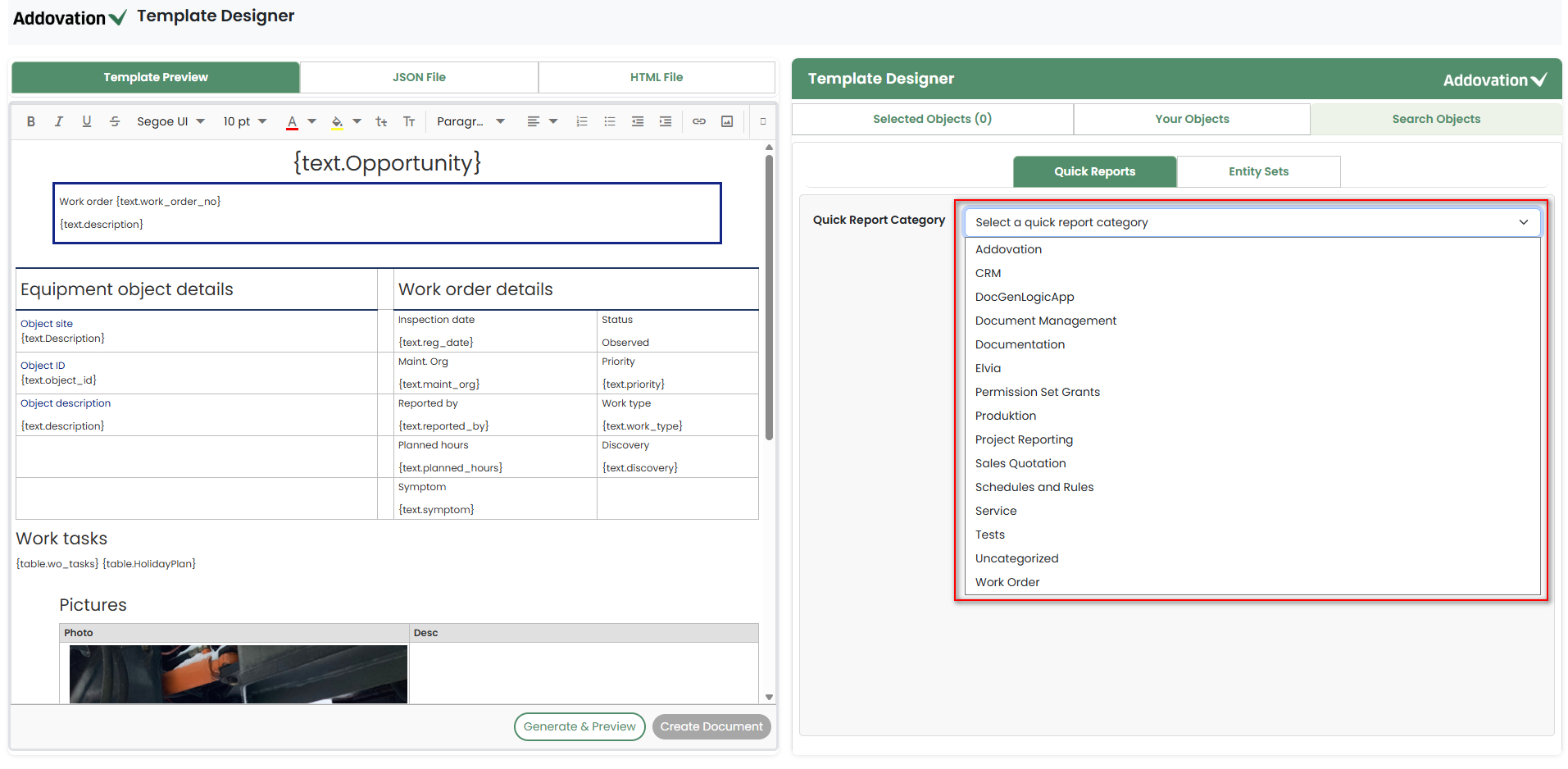The width and height of the screenshot is (1568, 769).
Task: Insert a bulleted list
Action: click(610, 121)
